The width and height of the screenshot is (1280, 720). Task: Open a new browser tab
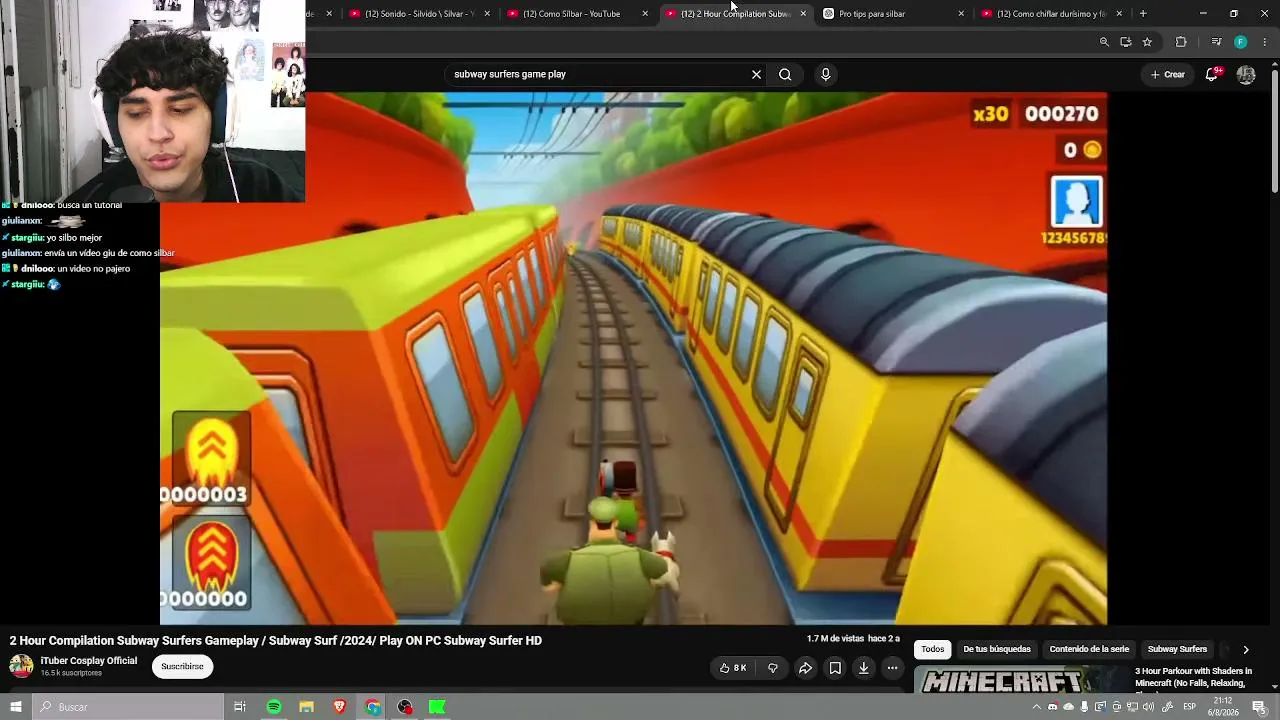tap(1143, 14)
